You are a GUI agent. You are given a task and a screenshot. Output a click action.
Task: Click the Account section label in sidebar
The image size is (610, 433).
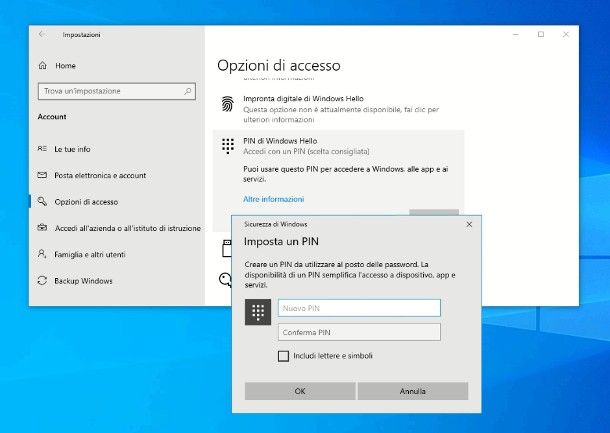click(52, 117)
